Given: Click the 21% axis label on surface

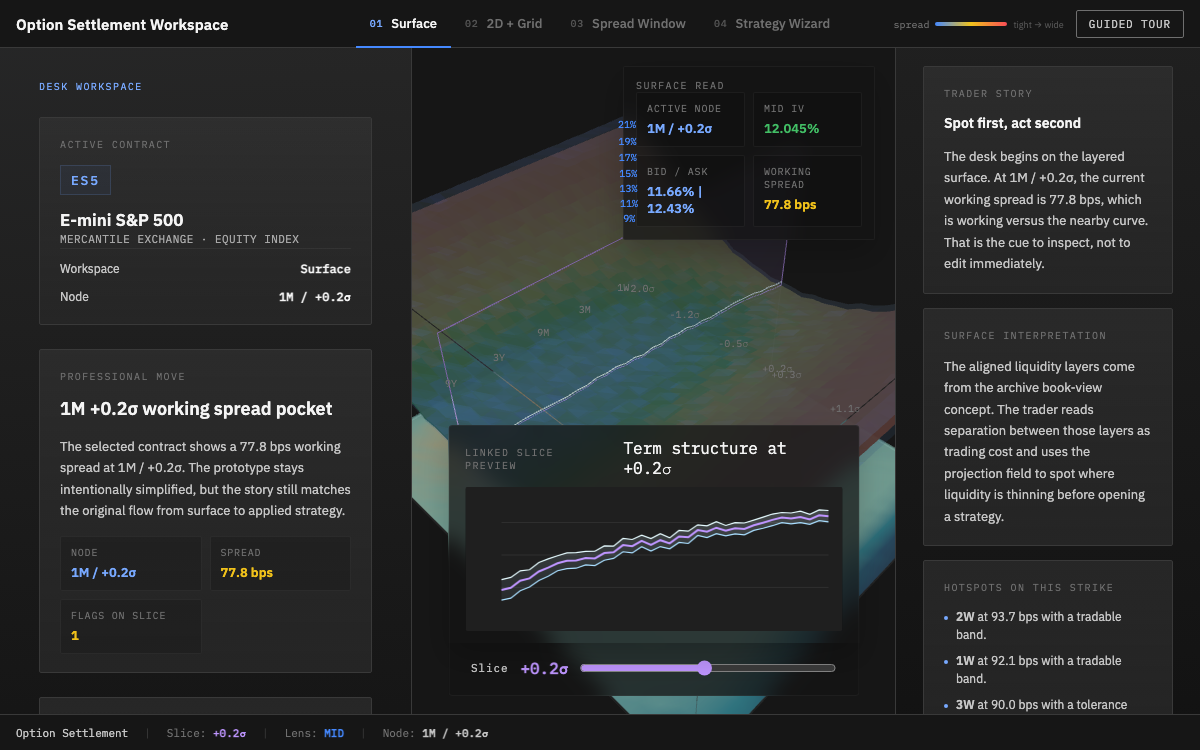Looking at the screenshot, I should [x=627, y=125].
